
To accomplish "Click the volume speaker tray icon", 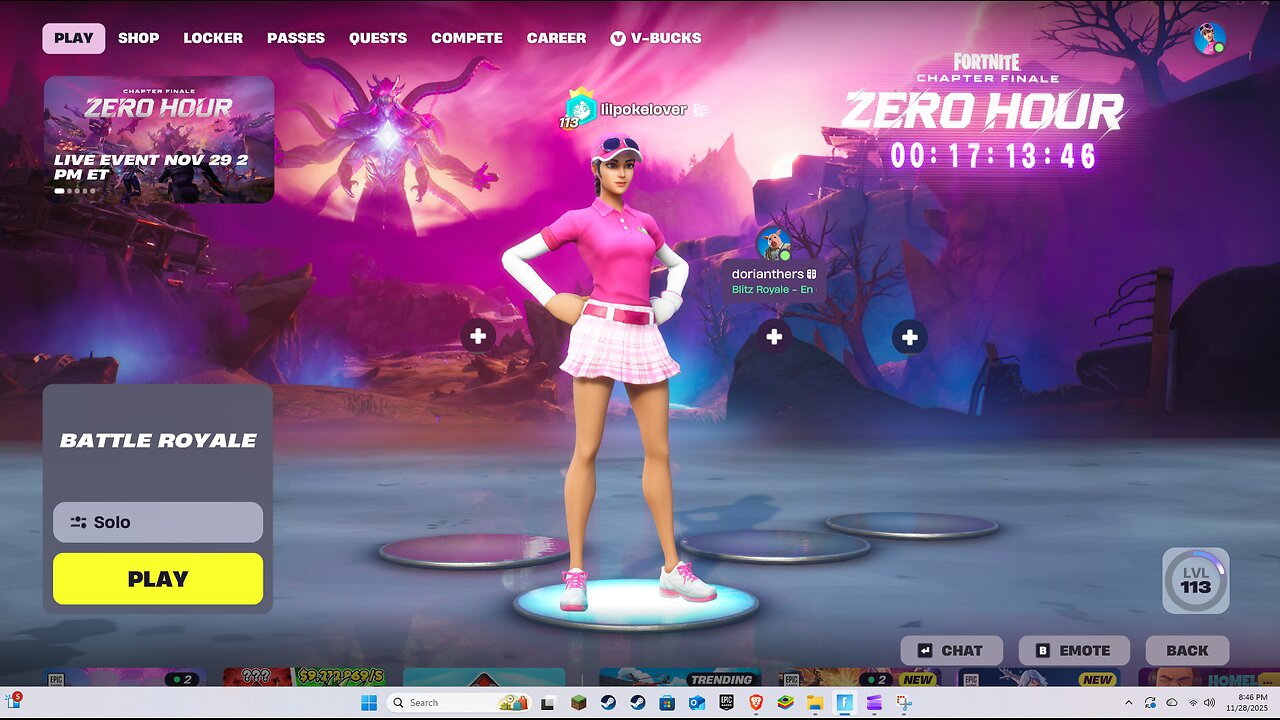I will coord(1209,702).
